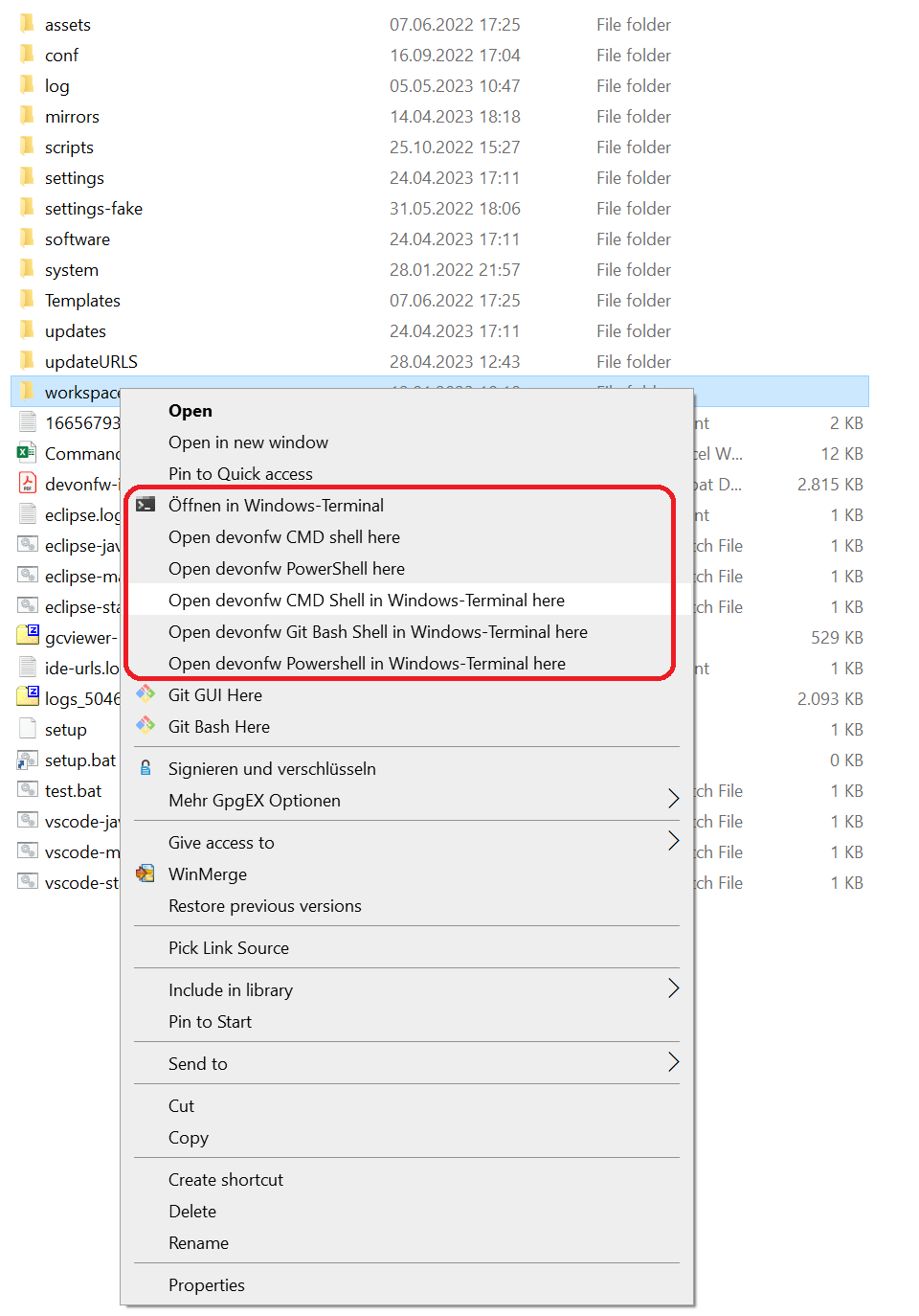Open Properties at the menu bottom
The image size is (919, 1316).
click(207, 1284)
